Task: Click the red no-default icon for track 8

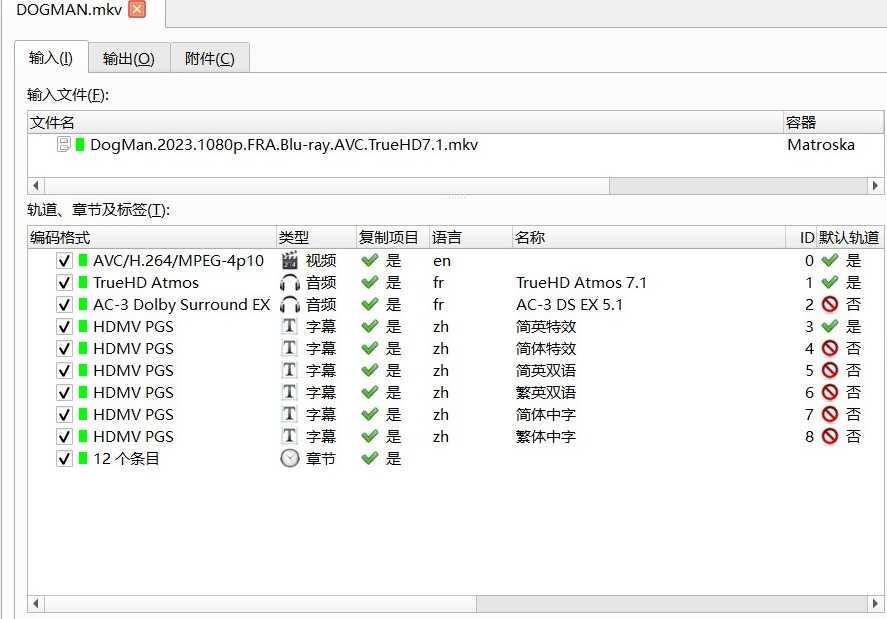Action: point(829,437)
